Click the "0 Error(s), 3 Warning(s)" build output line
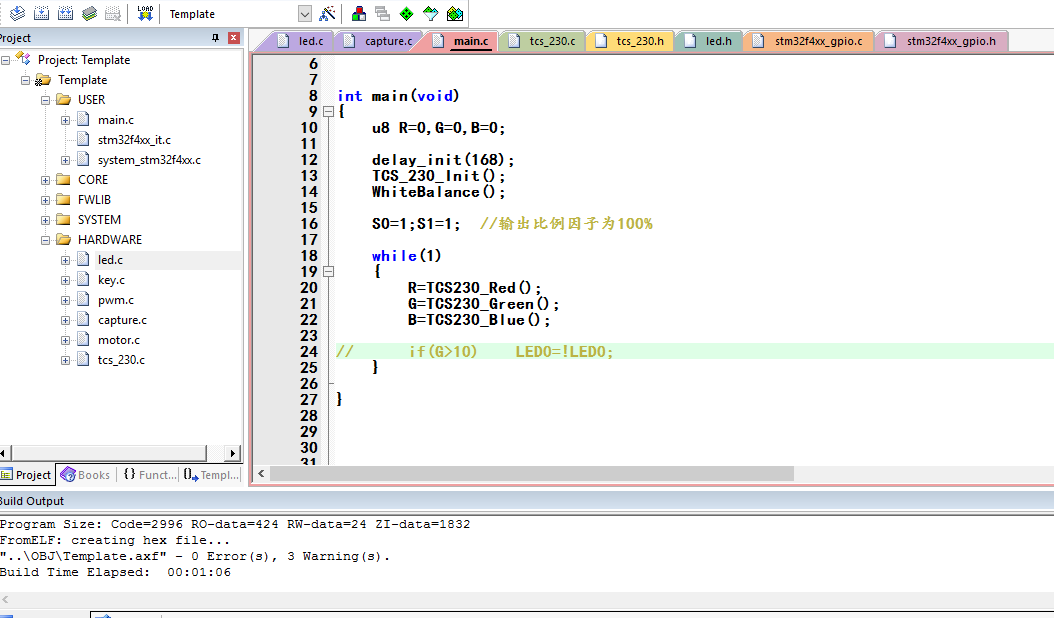The image size is (1054, 618). [195, 556]
